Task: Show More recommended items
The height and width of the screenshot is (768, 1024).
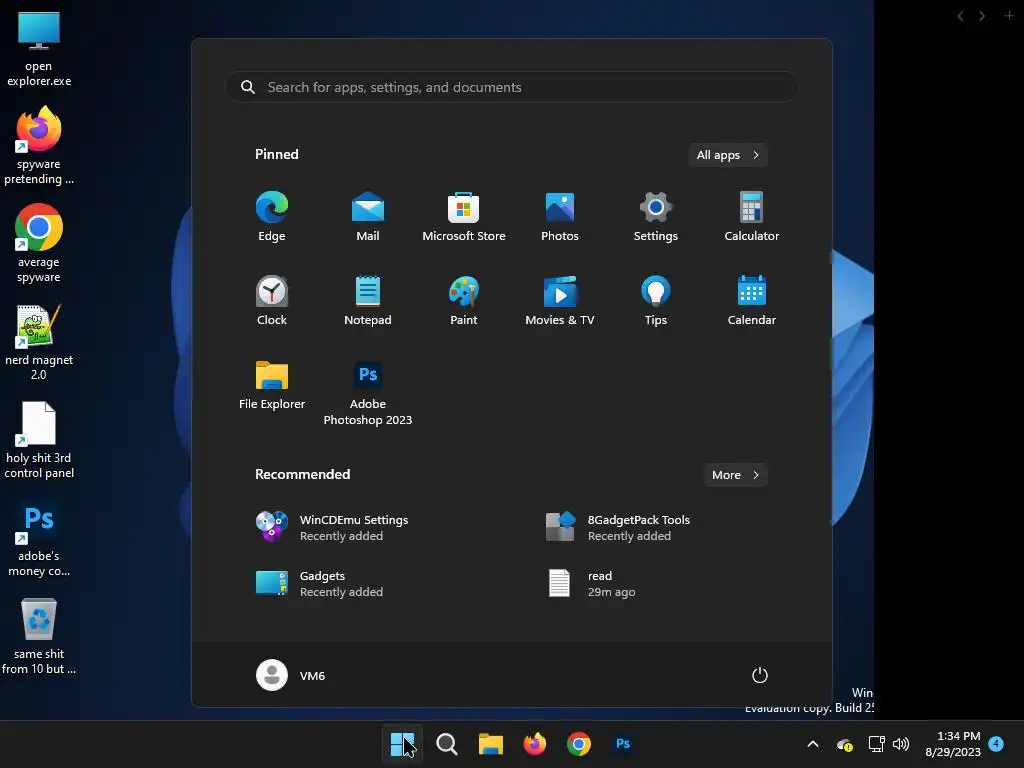Action: (x=735, y=475)
